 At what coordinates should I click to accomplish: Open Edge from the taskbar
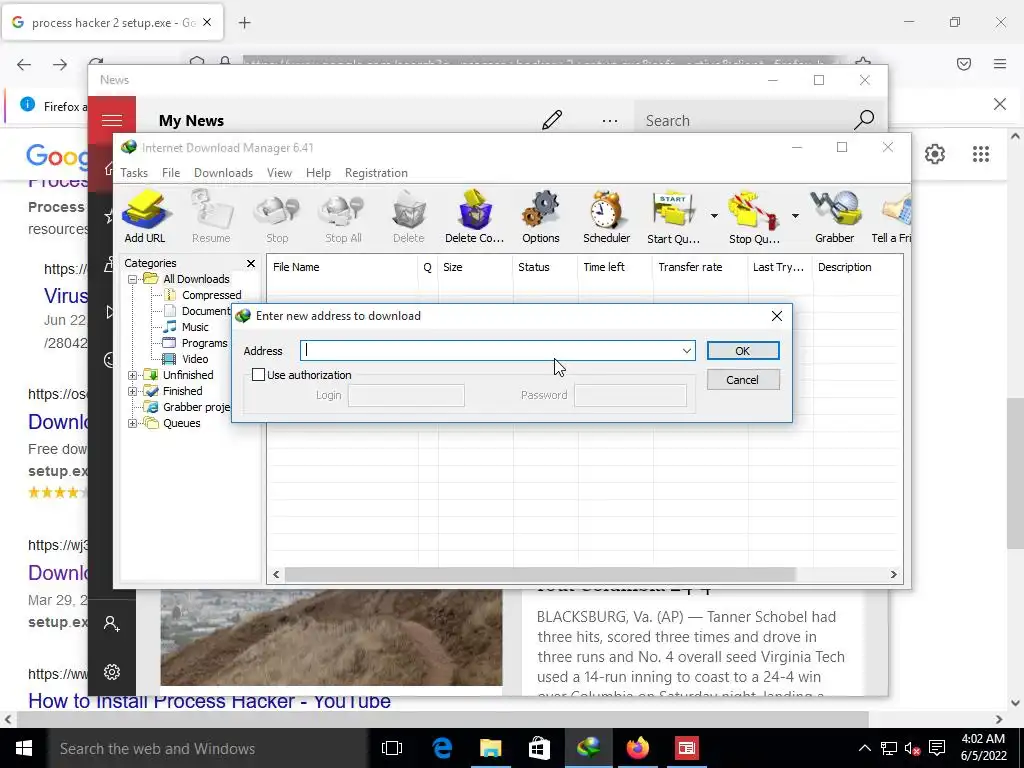[442, 748]
